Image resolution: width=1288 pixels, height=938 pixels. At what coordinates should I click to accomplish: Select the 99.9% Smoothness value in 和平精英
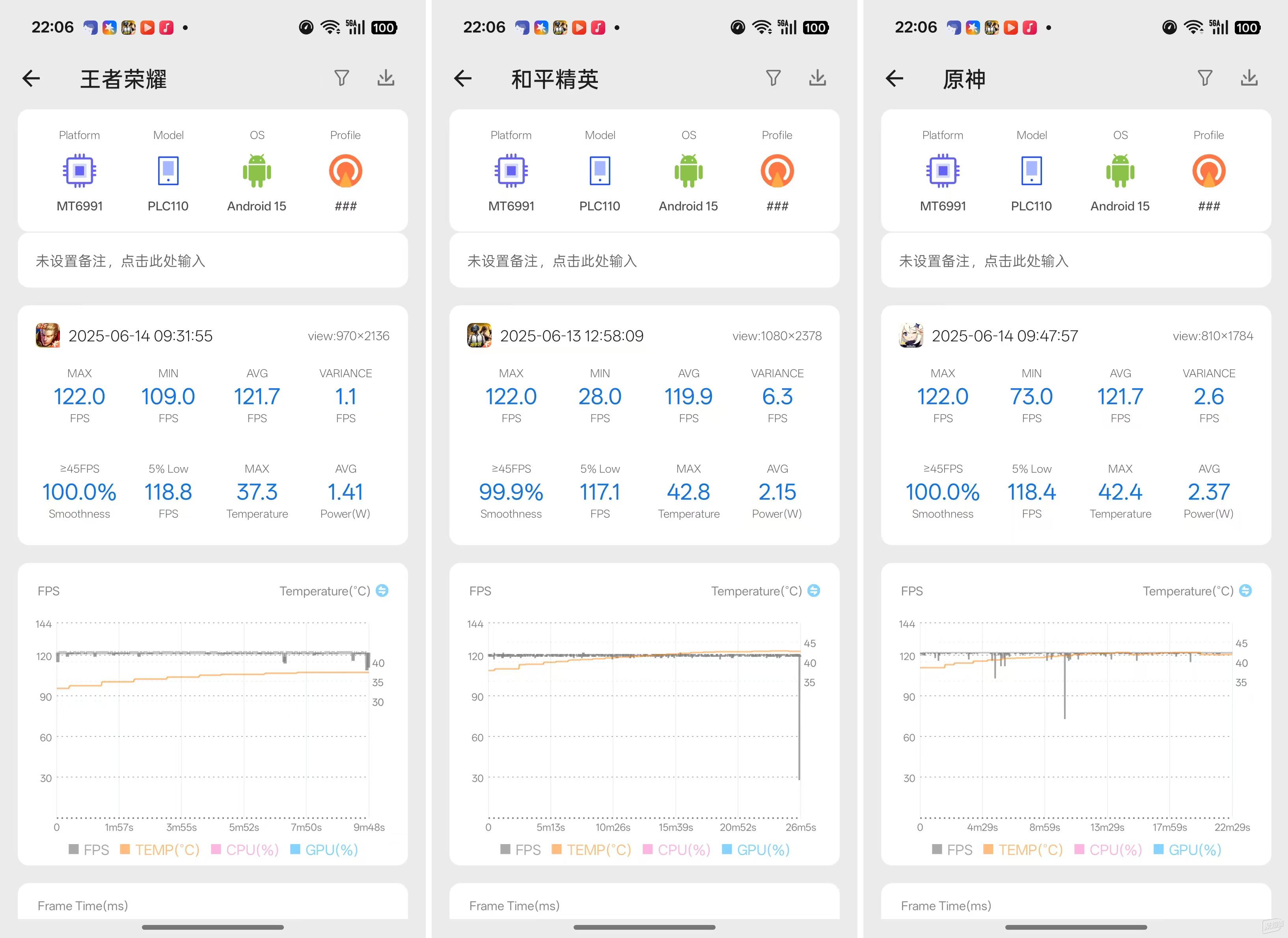click(x=511, y=491)
